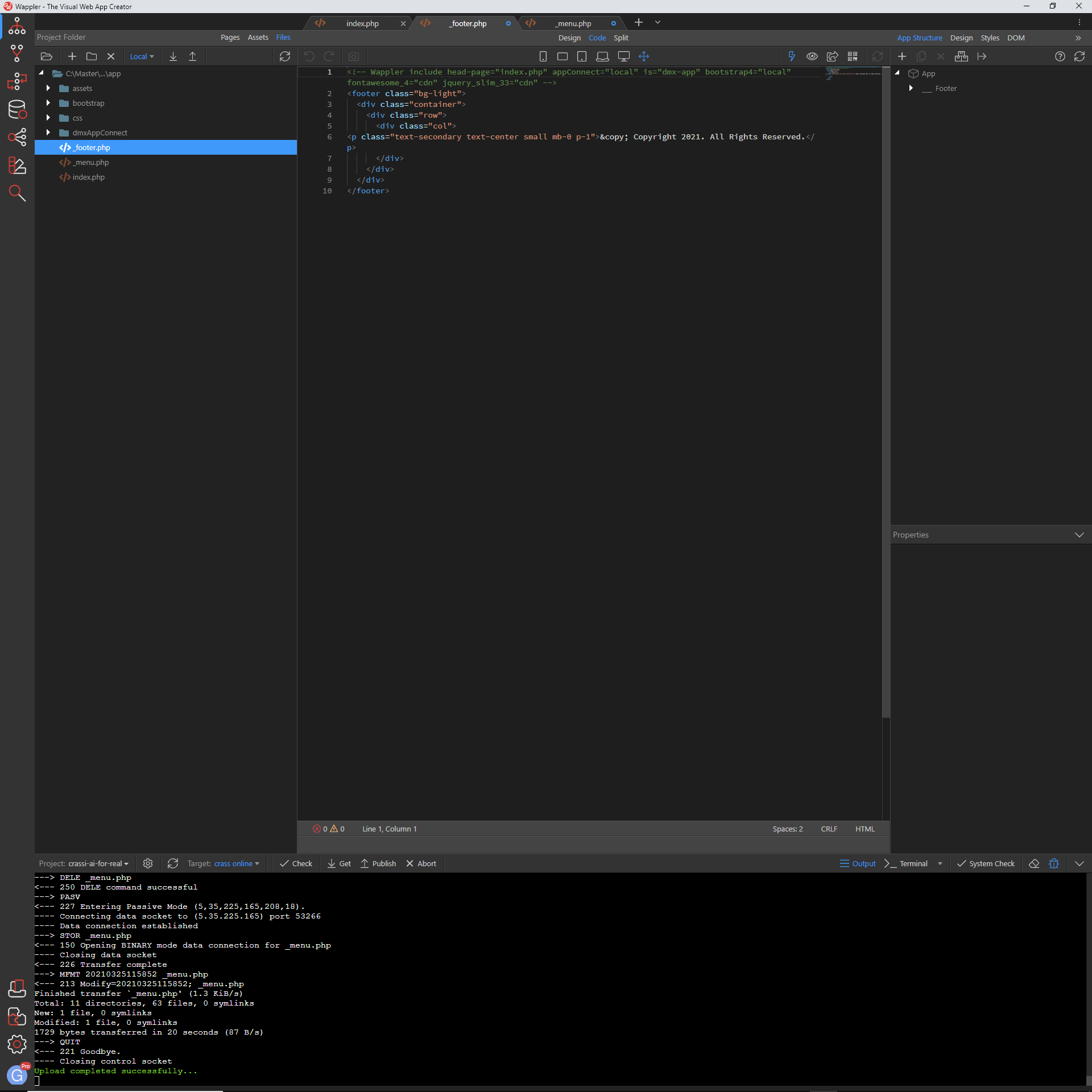This screenshot has width=1092, height=1092.
Task: Open the Terminal panel
Action: [906, 863]
